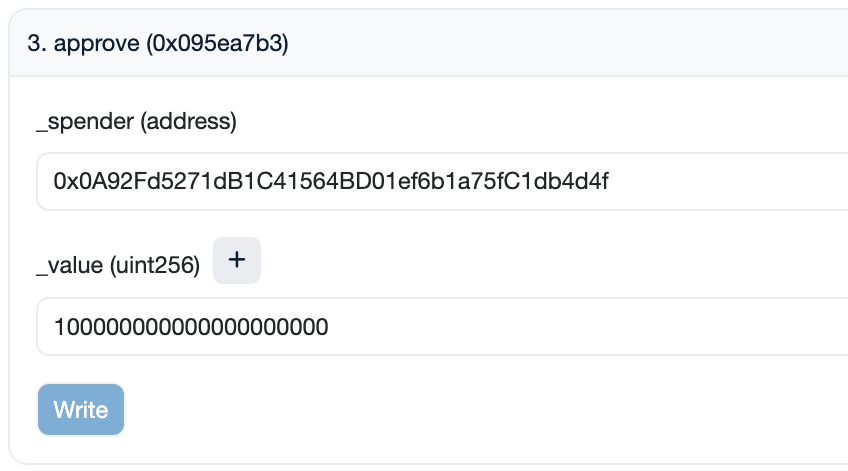Click the 100000000000000000000 amount text

(x=191, y=326)
